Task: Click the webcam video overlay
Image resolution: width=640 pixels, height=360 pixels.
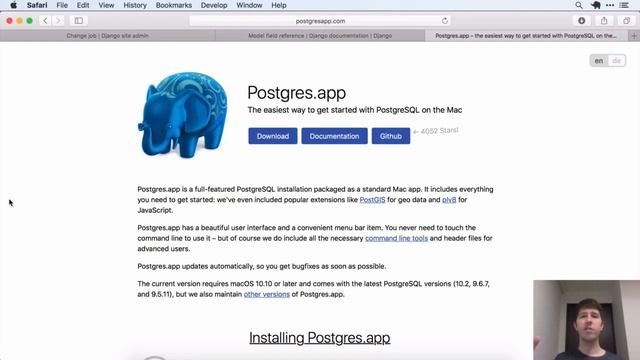Action: [x=587, y=320]
